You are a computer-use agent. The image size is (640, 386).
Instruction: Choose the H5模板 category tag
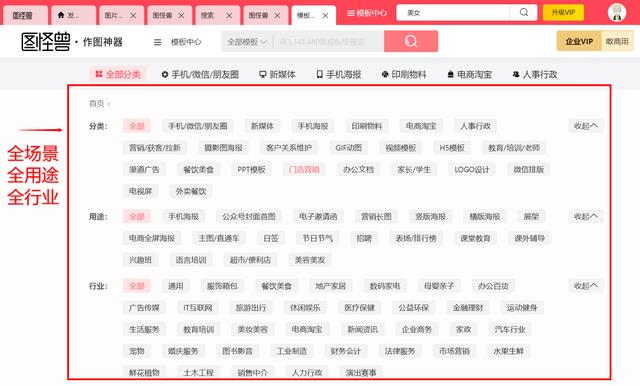452,148
